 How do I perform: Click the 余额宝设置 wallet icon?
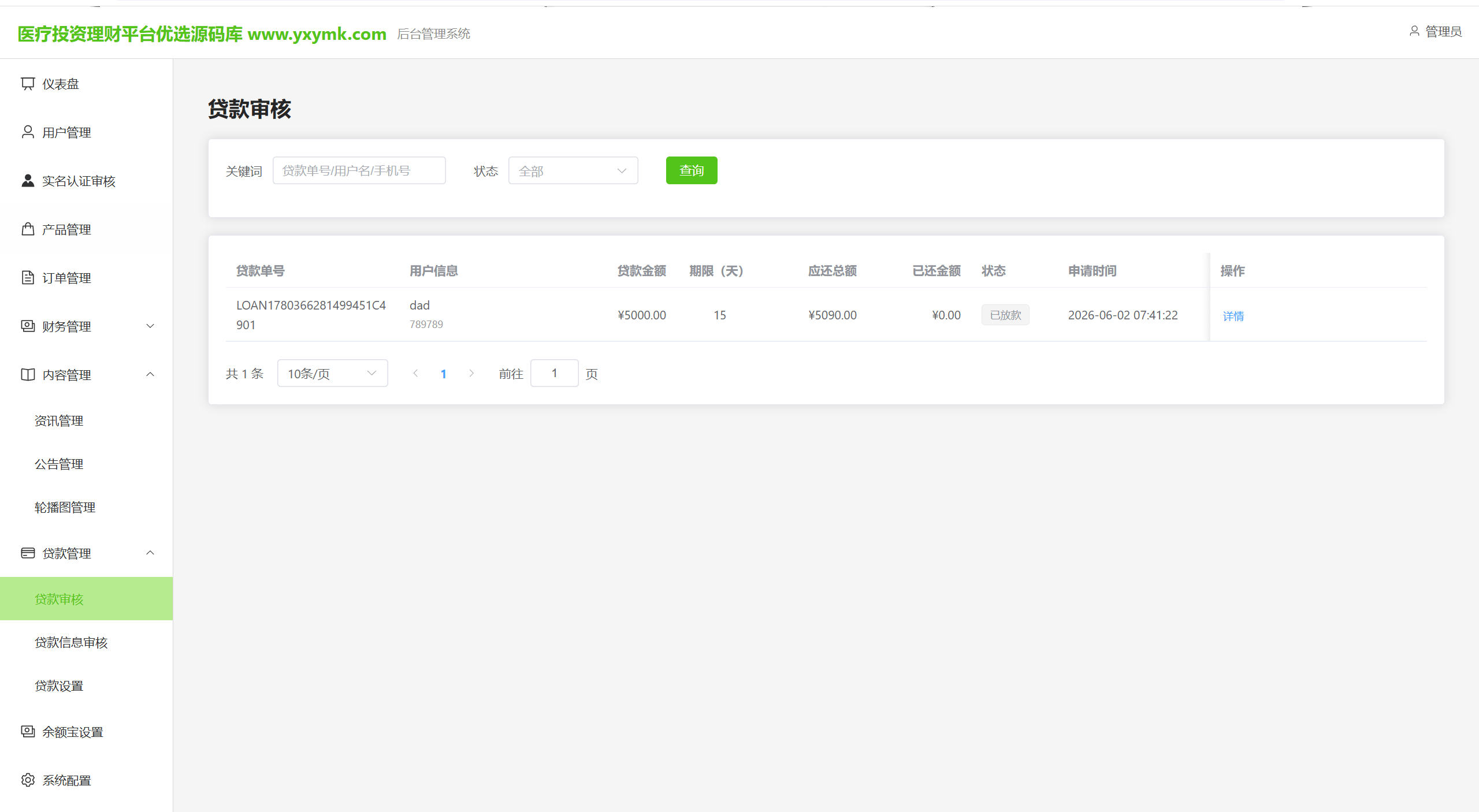click(x=28, y=732)
